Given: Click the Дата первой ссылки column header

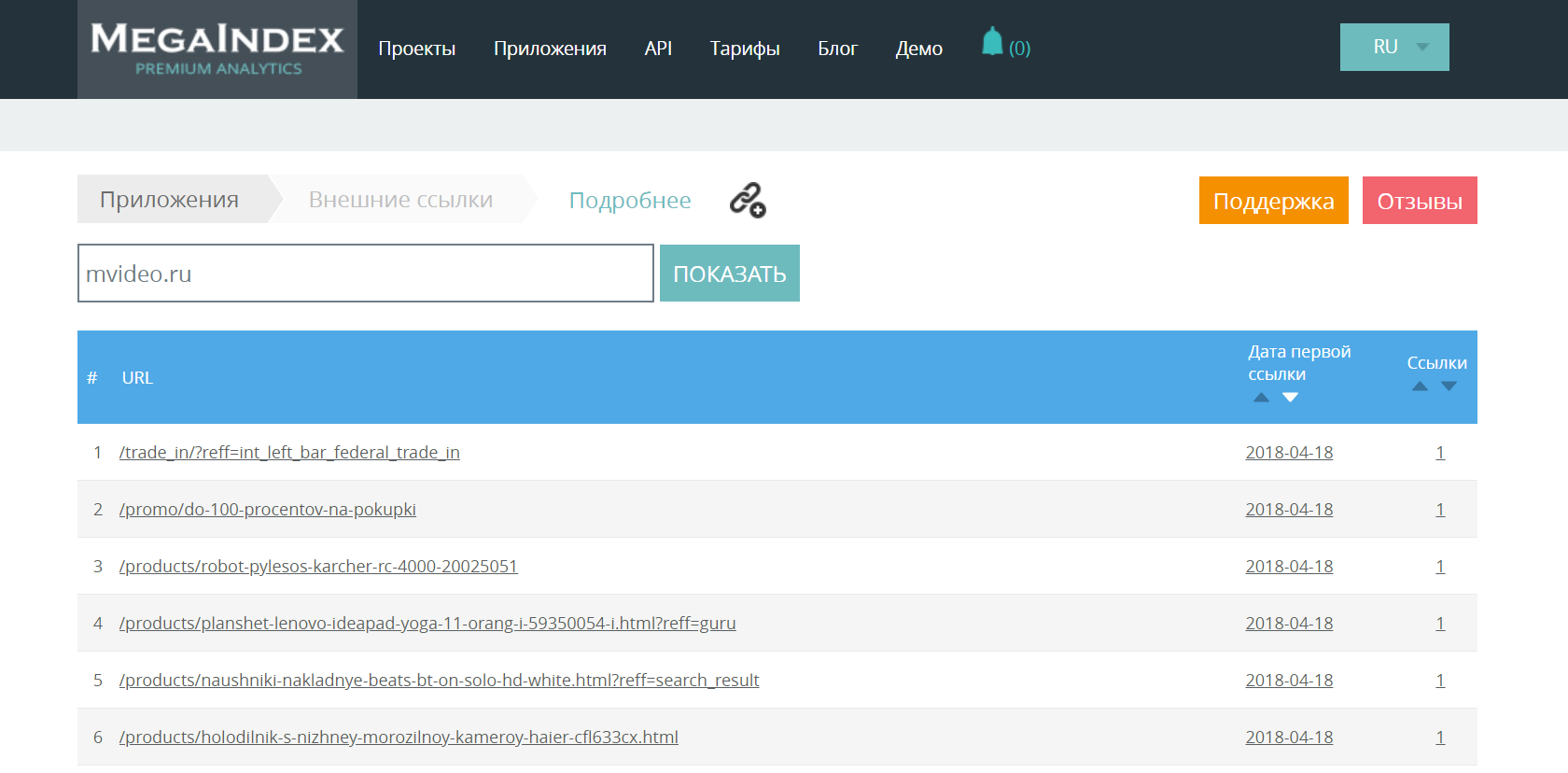Looking at the screenshot, I should [x=1299, y=363].
